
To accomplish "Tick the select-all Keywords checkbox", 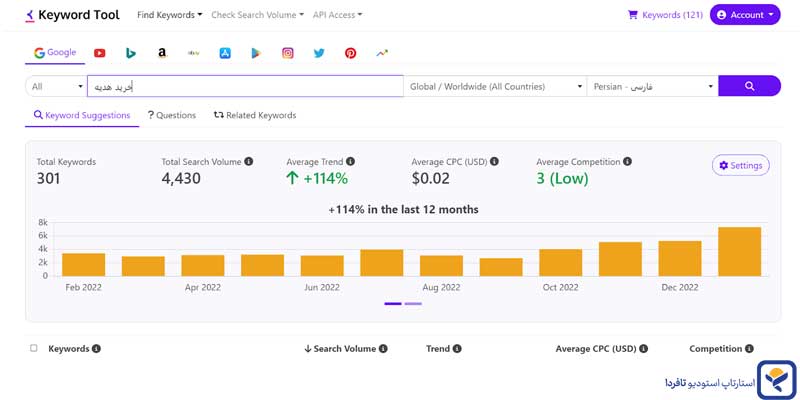I will [x=34, y=349].
